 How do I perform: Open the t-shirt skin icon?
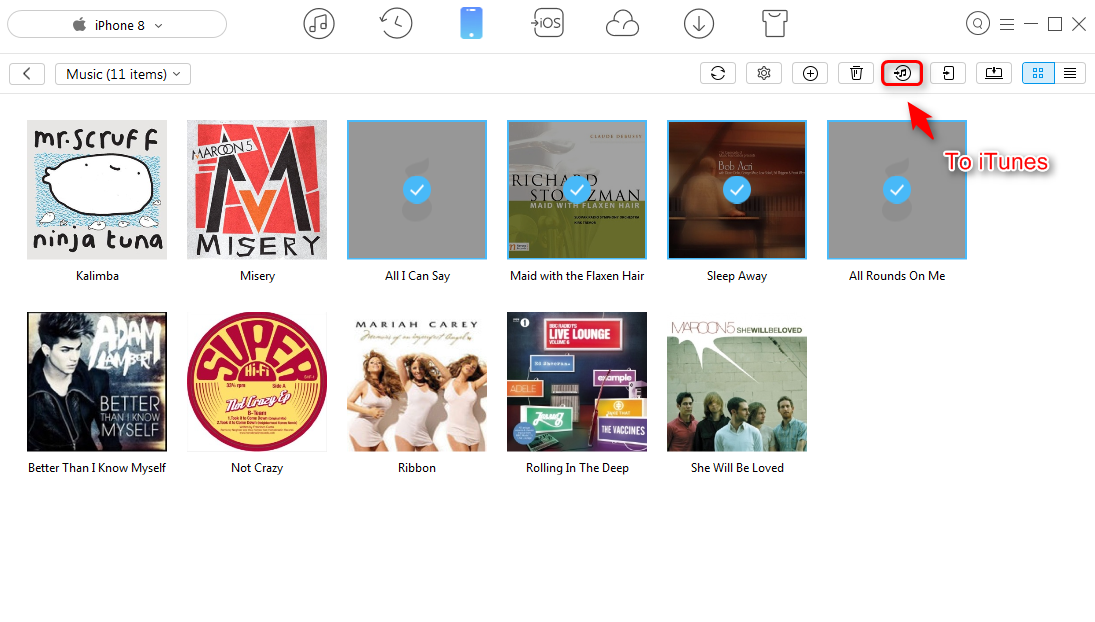click(x=774, y=24)
